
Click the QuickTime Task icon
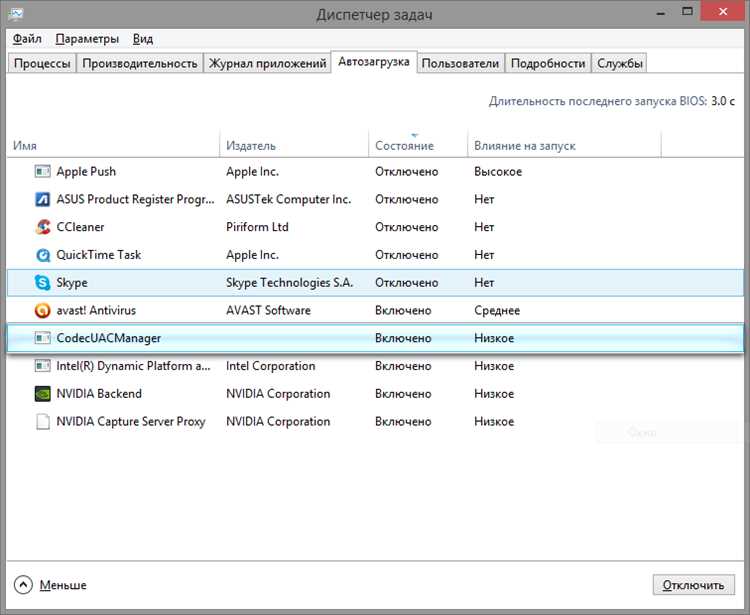[43, 255]
